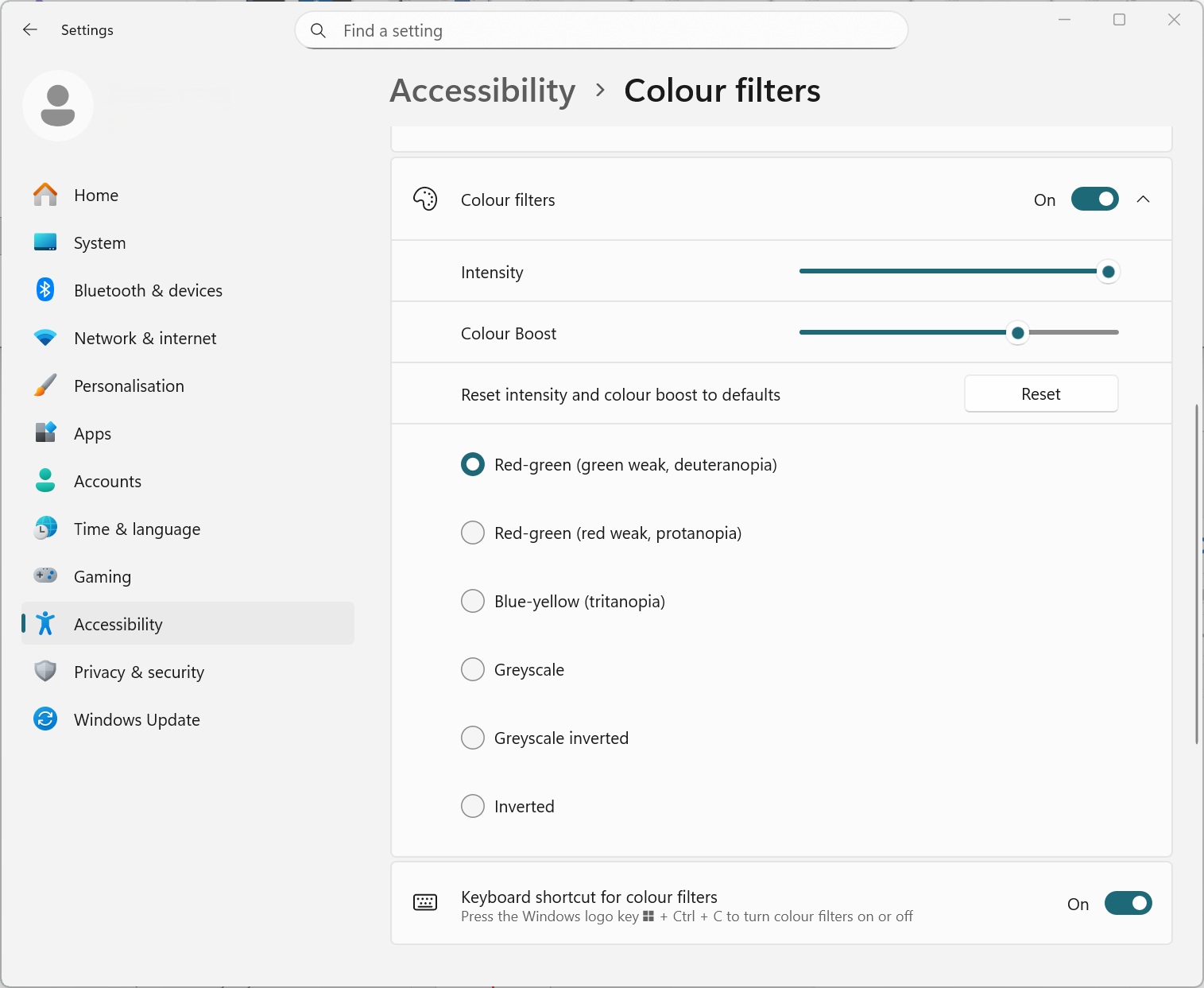Click the Bluetooth icon in sidebar
Viewport: 1204px width, 988px height.
coord(45,290)
